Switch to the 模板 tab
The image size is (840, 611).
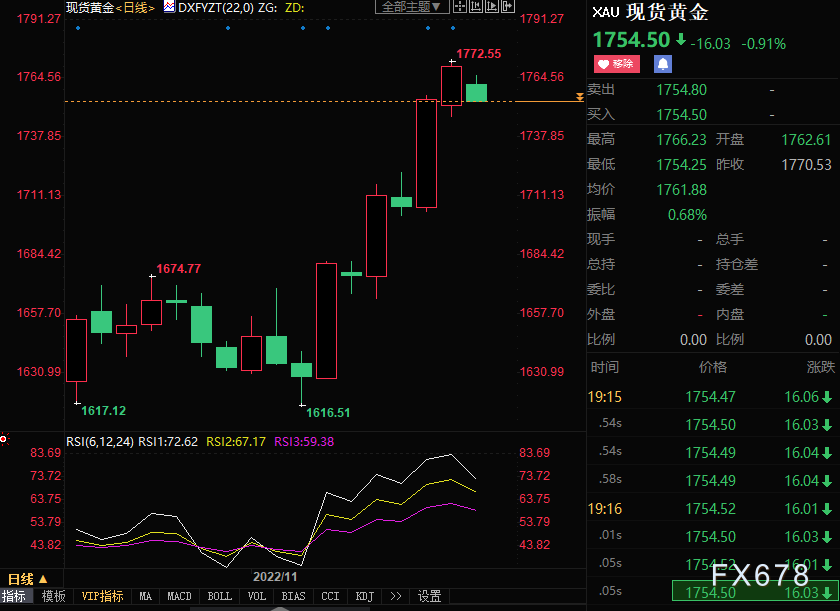click(x=53, y=597)
